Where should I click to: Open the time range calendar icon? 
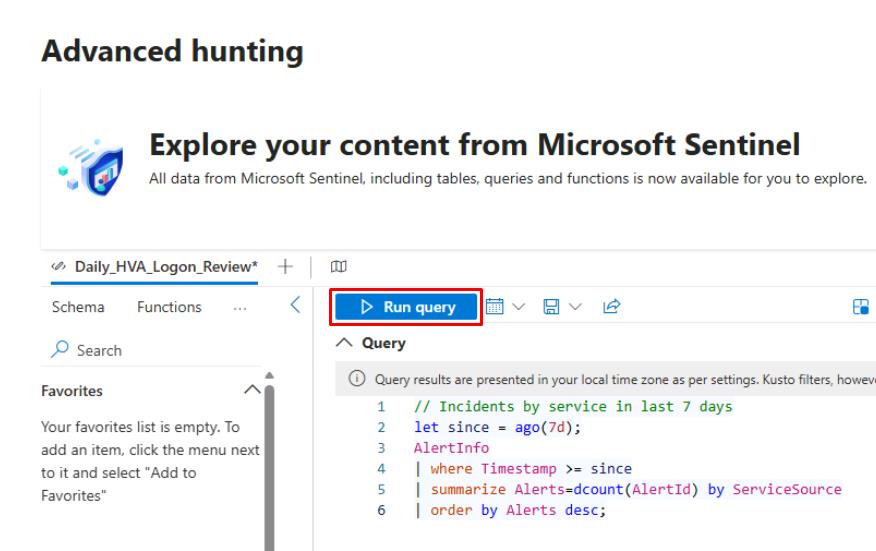(495, 307)
